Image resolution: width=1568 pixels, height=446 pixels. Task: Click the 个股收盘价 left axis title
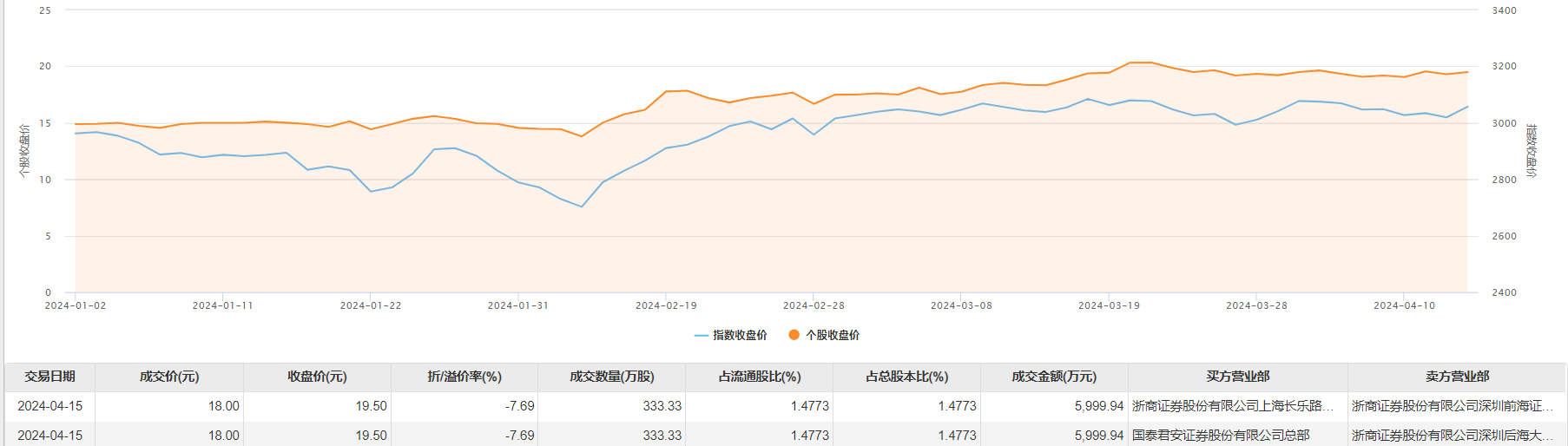(24, 151)
